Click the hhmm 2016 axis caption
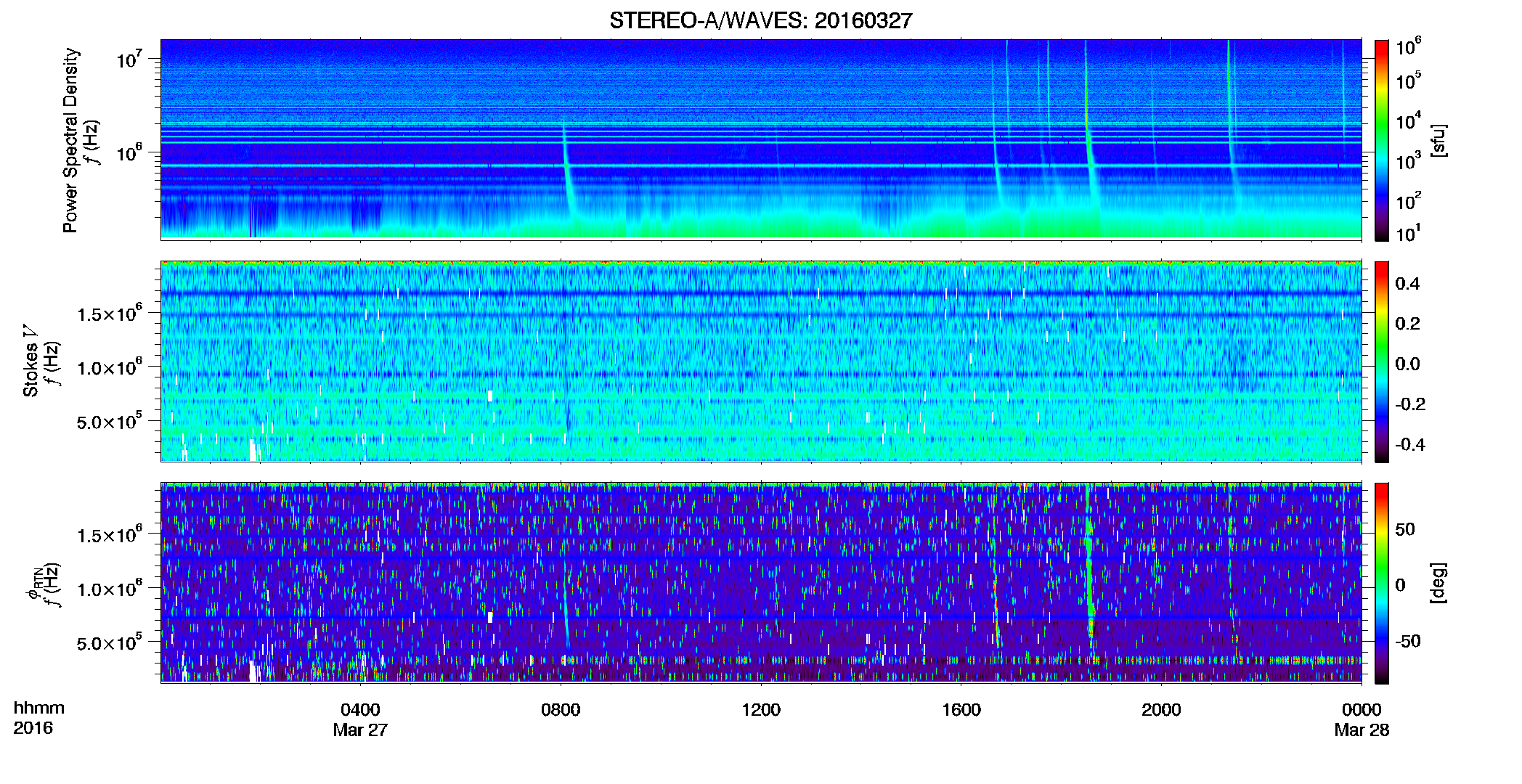Image resolution: width=1522 pixels, height=784 pixels. click(x=38, y=718)
